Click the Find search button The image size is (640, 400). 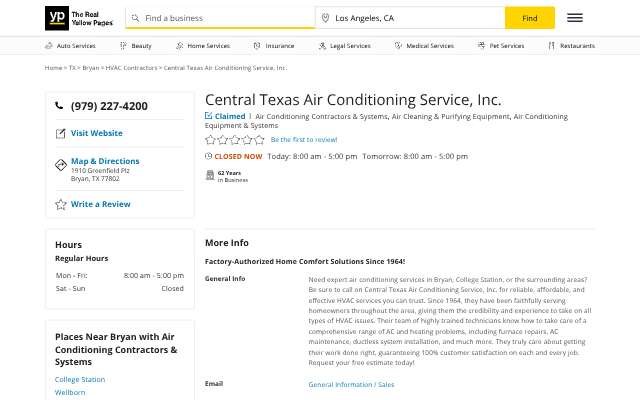click(530, 18)
